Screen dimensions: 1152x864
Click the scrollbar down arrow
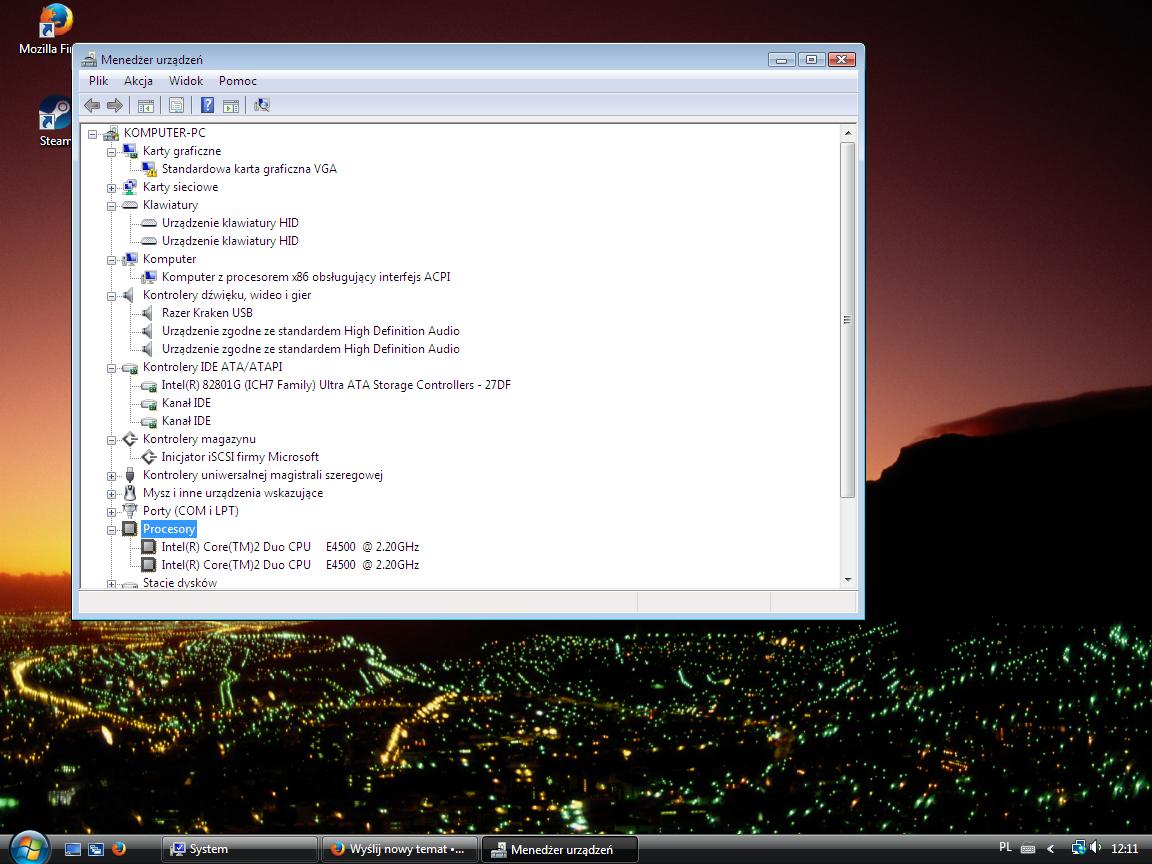pos(848,580)
